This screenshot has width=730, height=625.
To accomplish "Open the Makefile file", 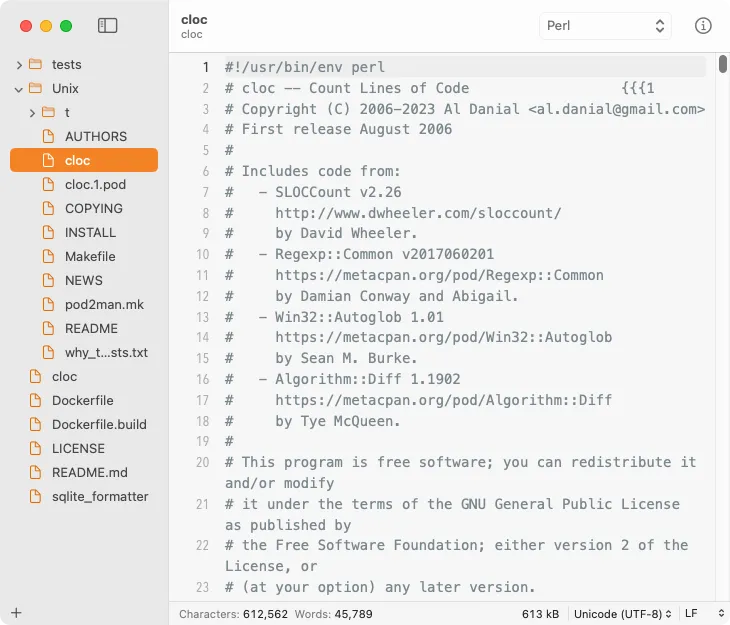I will (84, 256).
